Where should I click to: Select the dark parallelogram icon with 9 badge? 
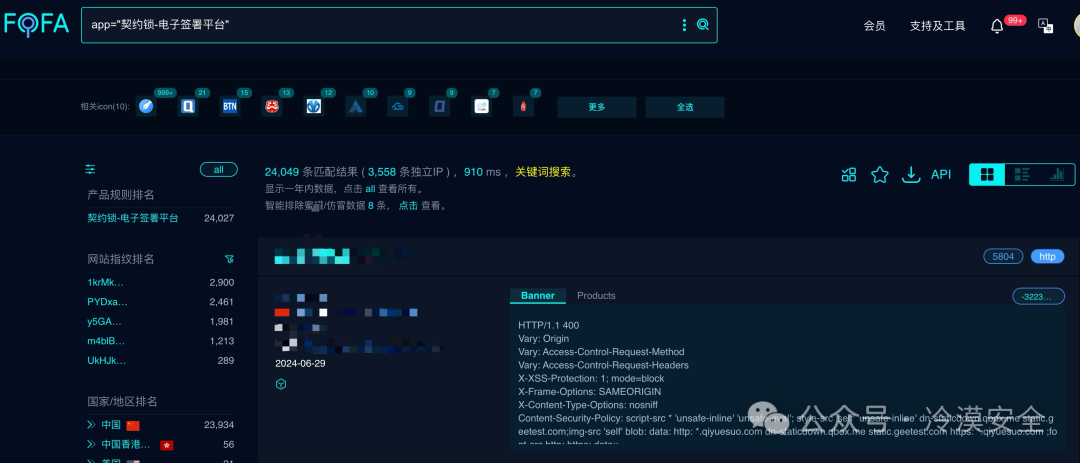(x=439, y=106)
